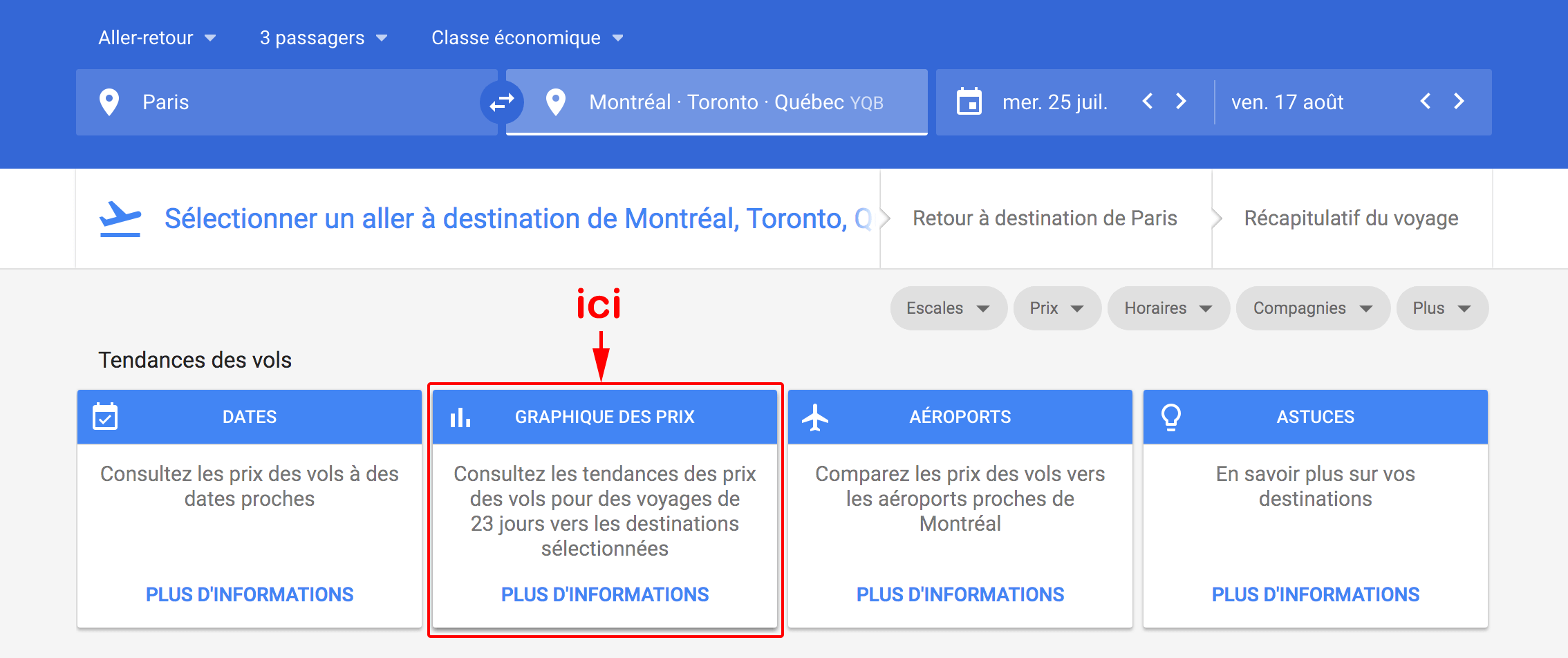Switch to Récapitulatif du voyage step

coord(1351,218)
